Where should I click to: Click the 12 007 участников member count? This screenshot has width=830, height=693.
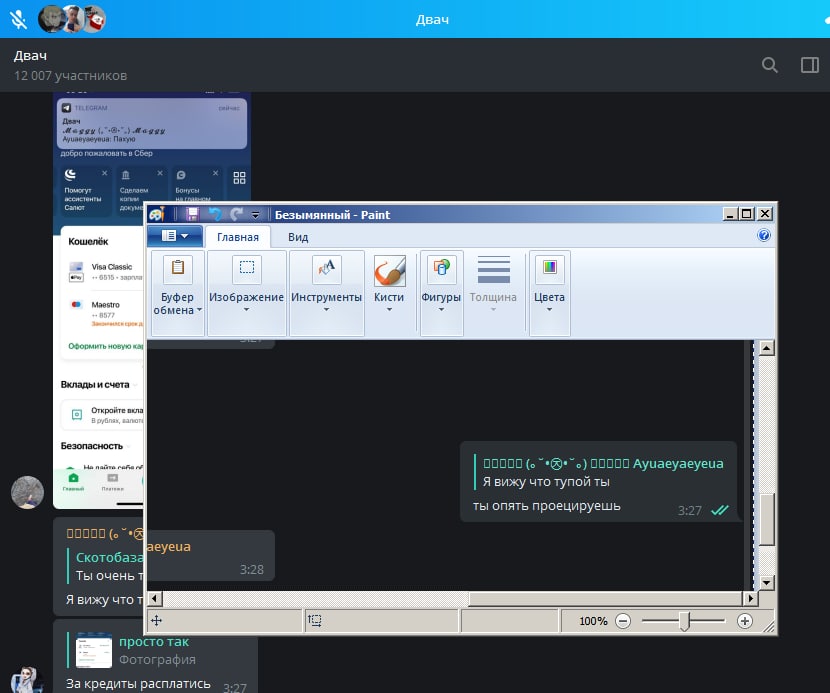[x=70, y=76]
